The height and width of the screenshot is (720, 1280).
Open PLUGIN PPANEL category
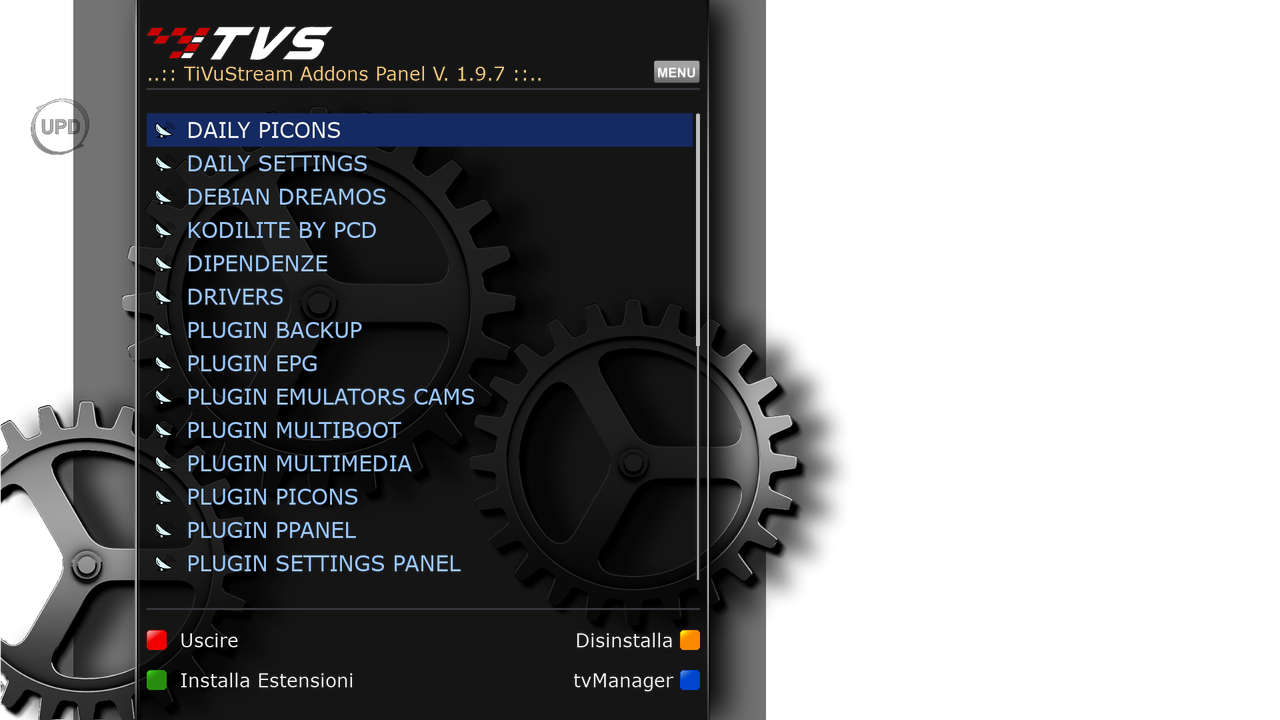pyautogui.click(x=420, y=530)
